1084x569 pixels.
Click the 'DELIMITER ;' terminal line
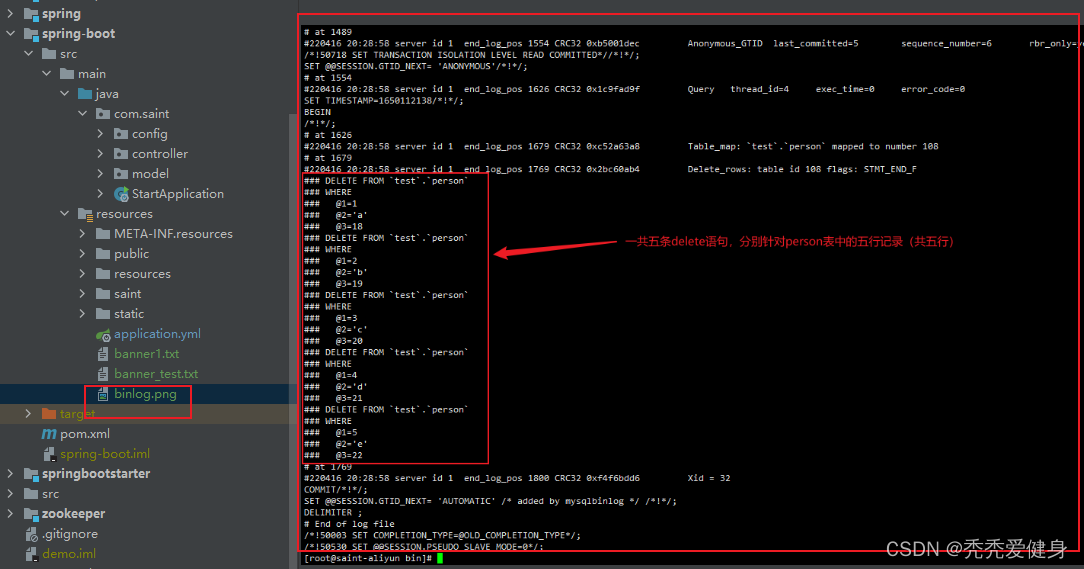point(333,512)
